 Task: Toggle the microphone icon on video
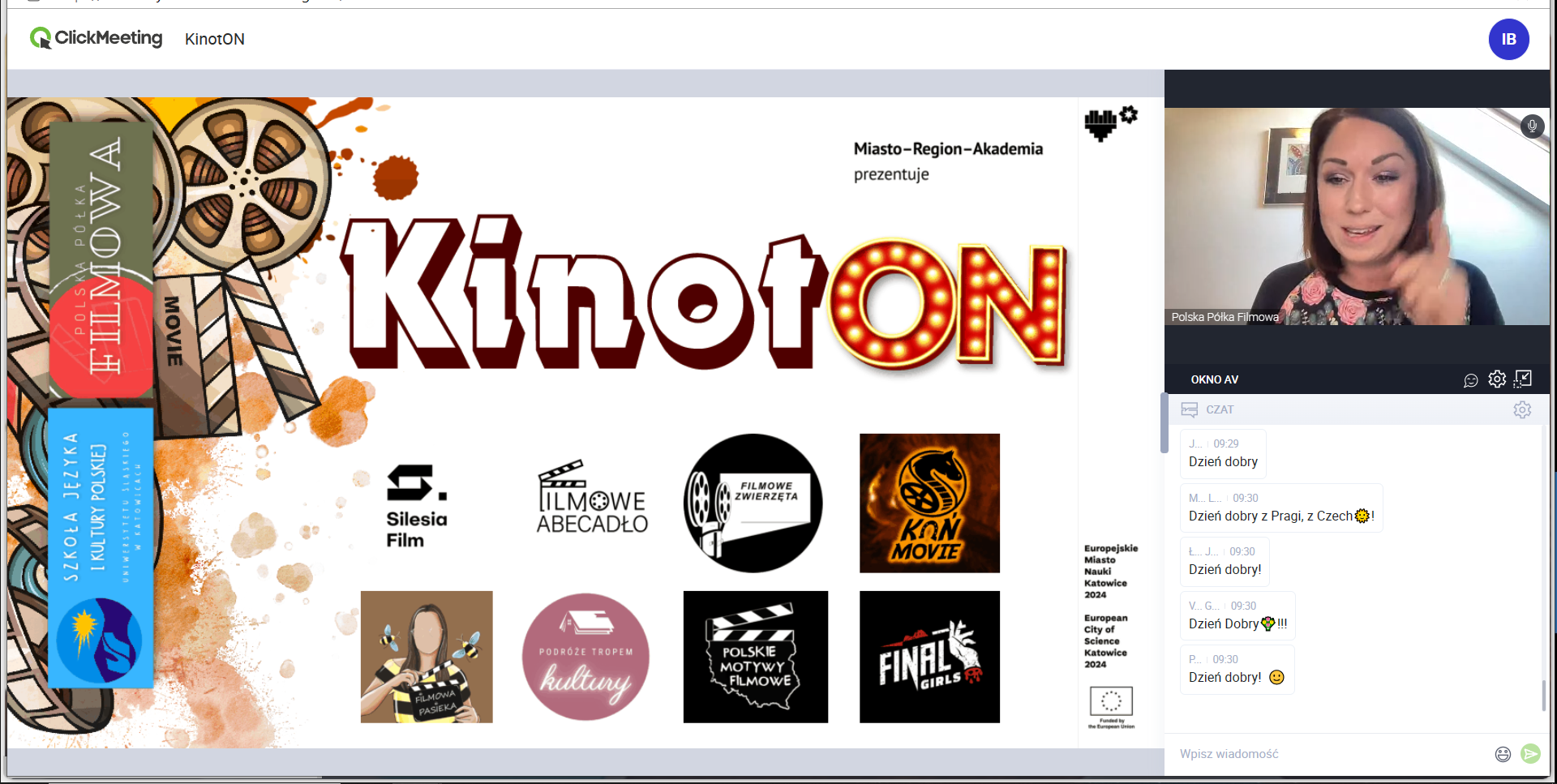click(1532, 126)
